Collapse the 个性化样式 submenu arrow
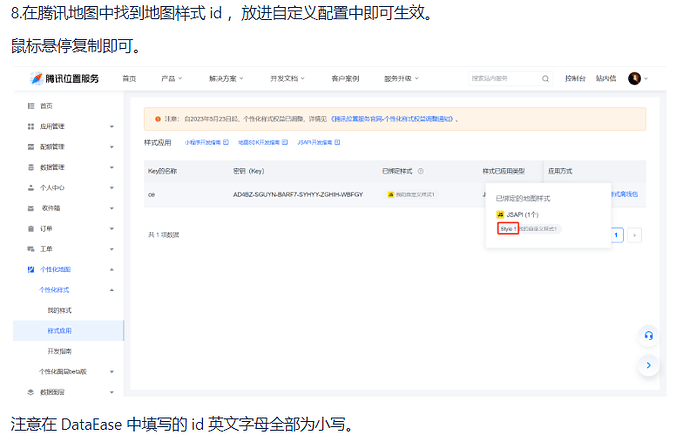 click(x=112, y=290)
